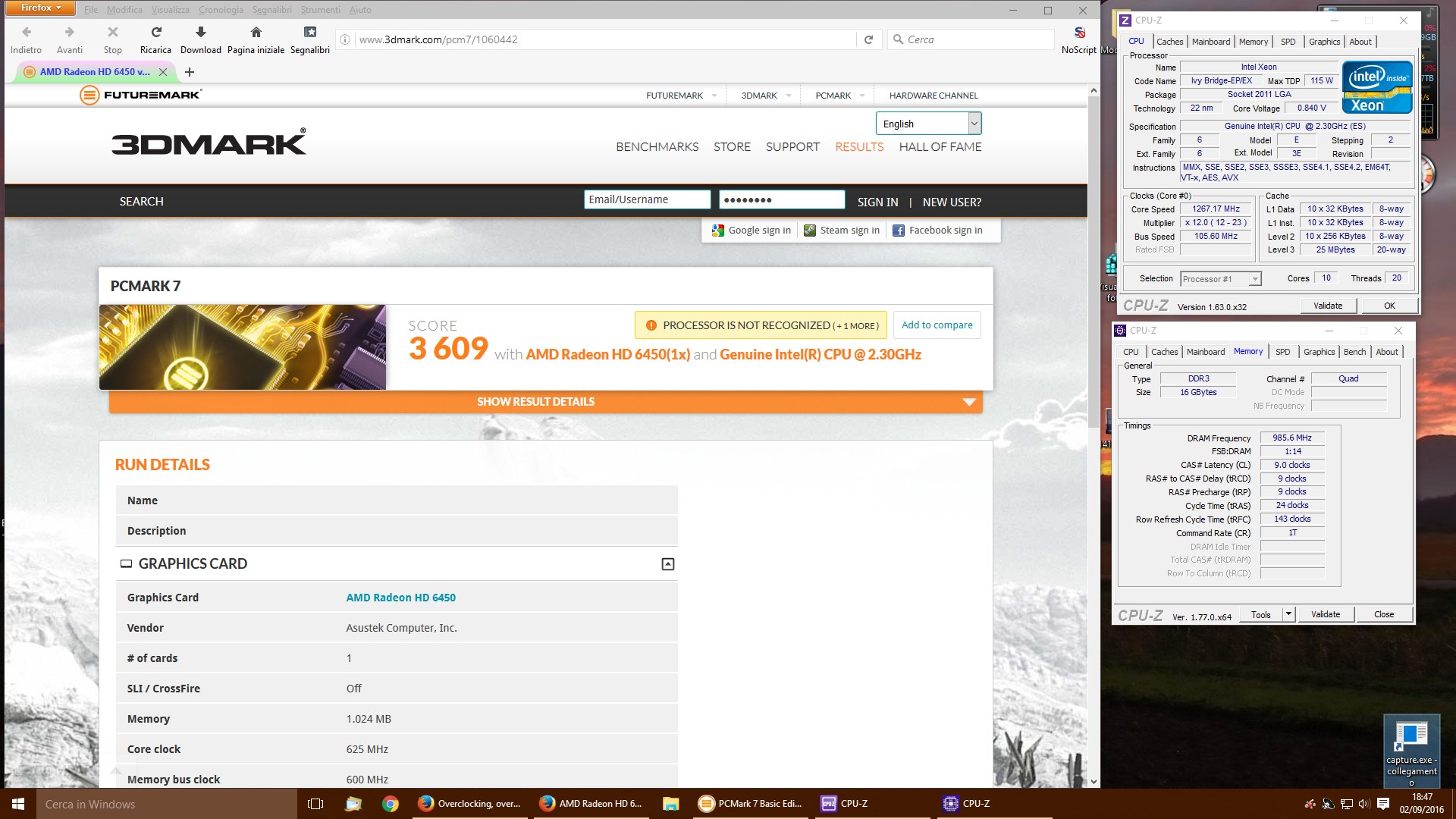Open the Firefox menu button
The width and height of the screenshot is (1456, 819).
coord(39,8)
